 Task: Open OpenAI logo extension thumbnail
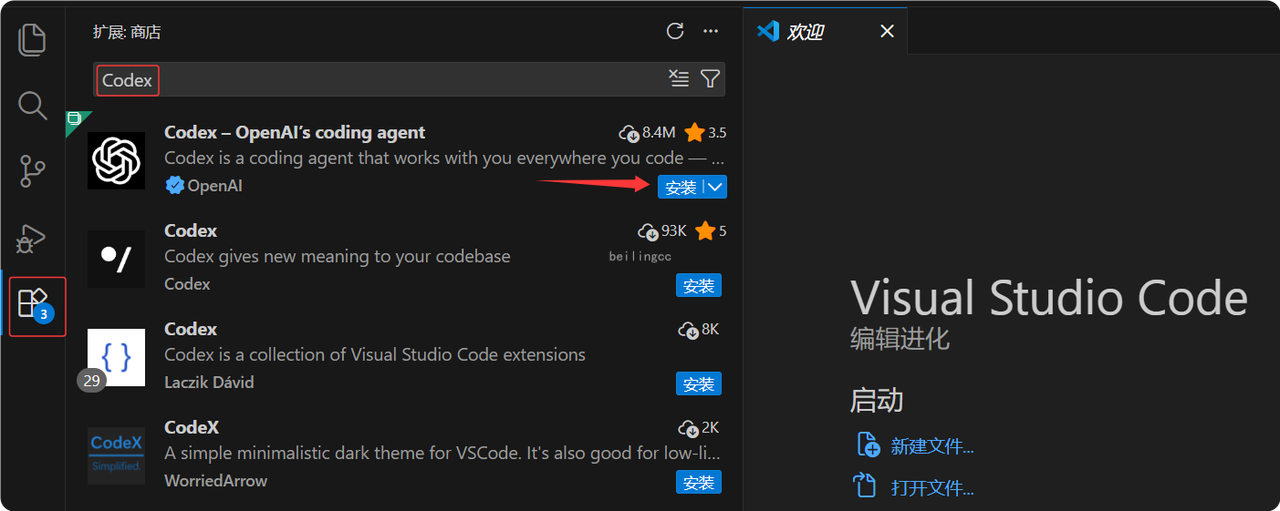(117, 160)
